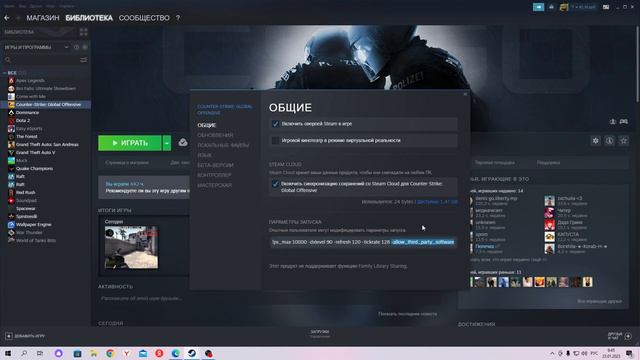Open the СООБЩЕСТВО tab

pyautogui.click(x=144, y=18)
